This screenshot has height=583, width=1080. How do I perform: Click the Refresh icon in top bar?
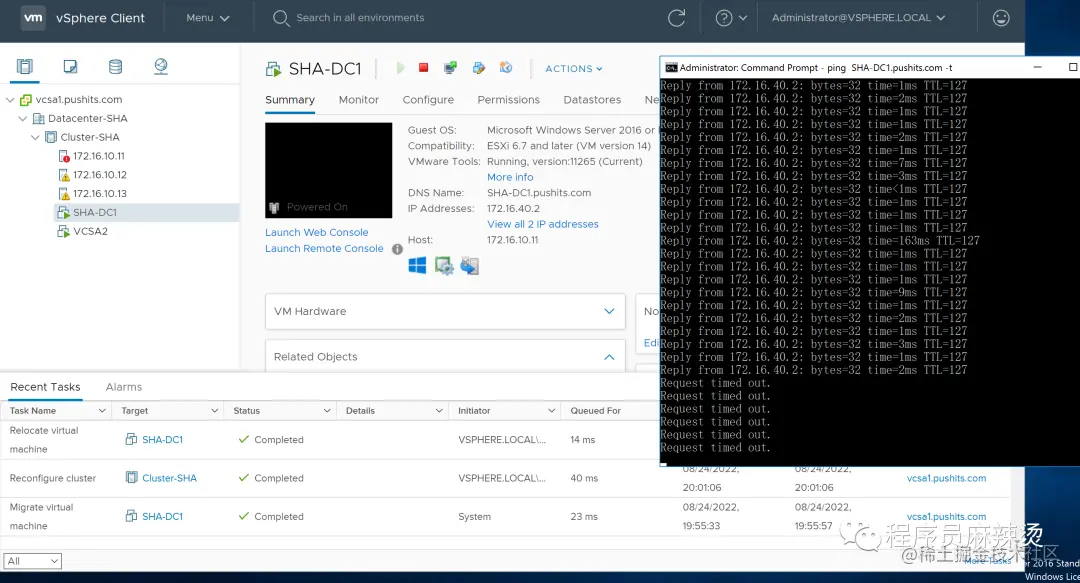(x=676, y=18)
